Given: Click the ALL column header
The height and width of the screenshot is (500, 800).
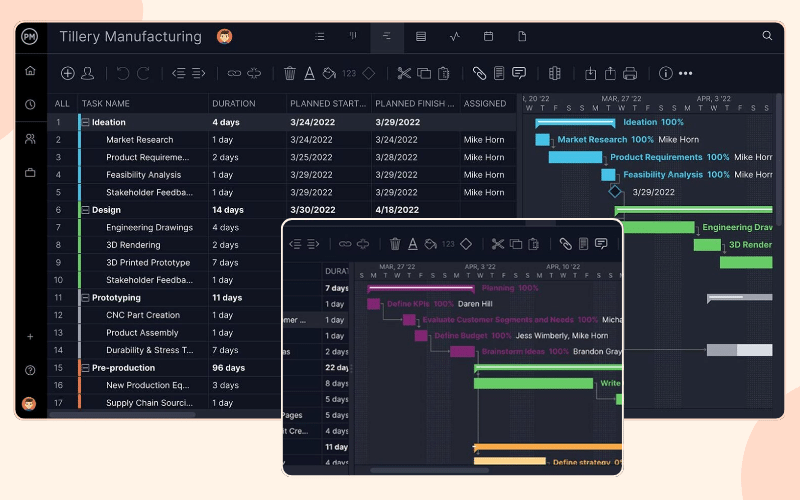Looking at the screenshot, I should point(62,104).
